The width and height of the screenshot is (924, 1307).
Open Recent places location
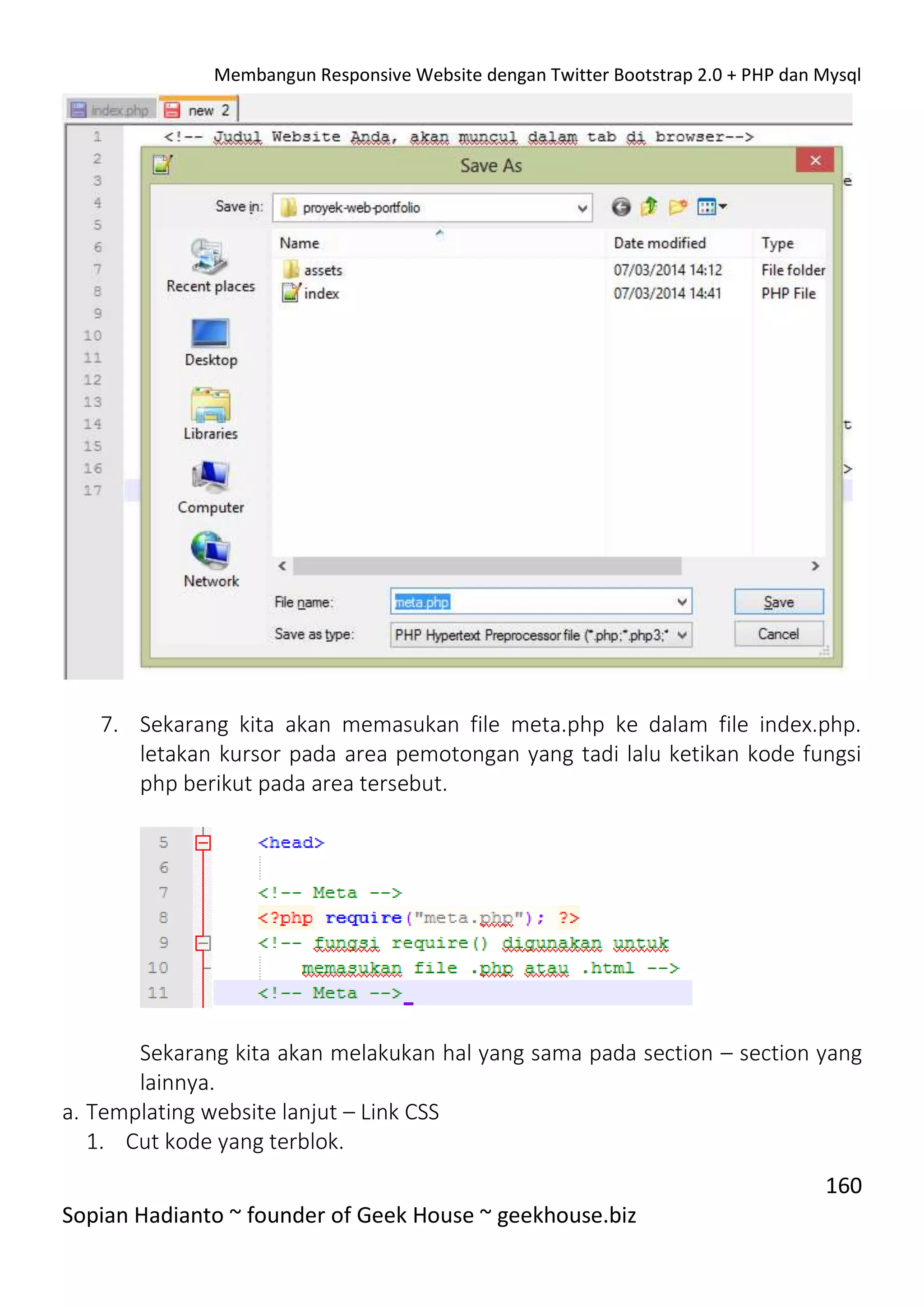(210, 266)
